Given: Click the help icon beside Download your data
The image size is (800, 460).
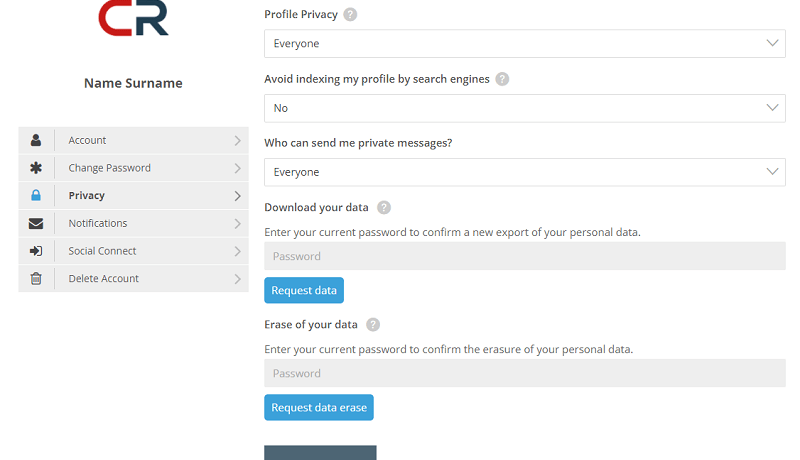Looking at the screenshot, I should pos(384,208).
